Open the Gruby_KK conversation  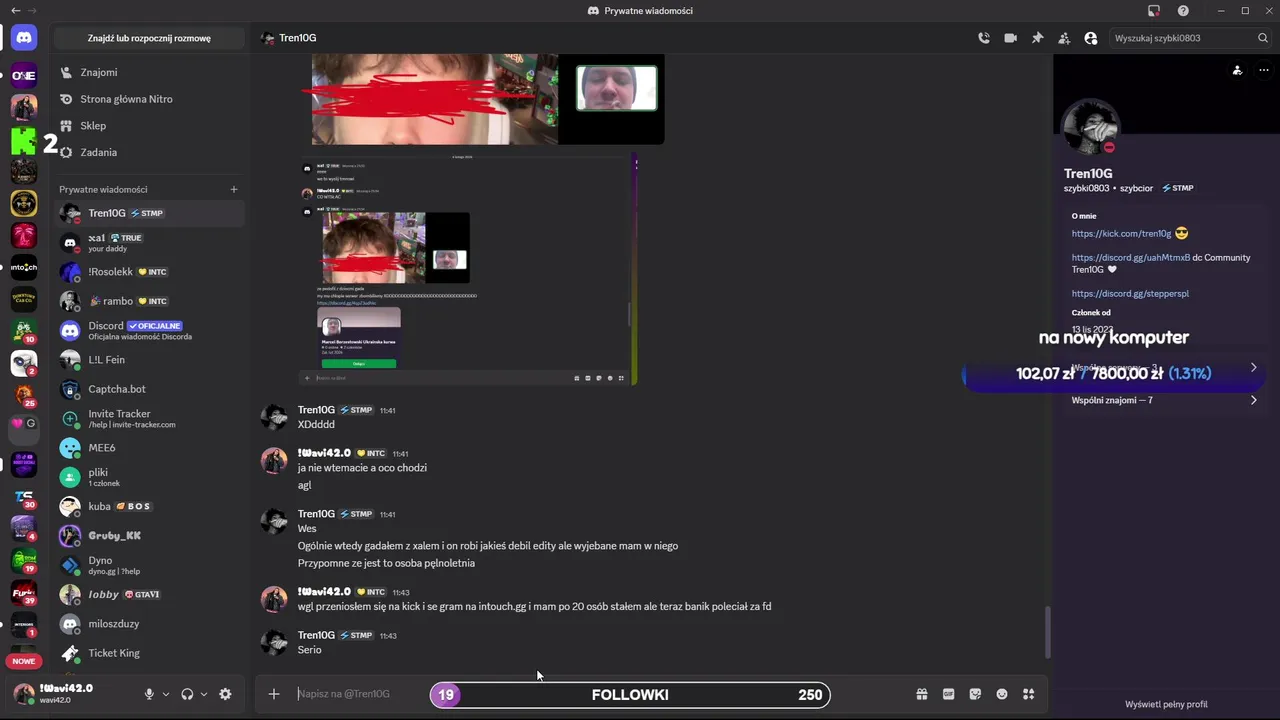[x=149, y=536]
